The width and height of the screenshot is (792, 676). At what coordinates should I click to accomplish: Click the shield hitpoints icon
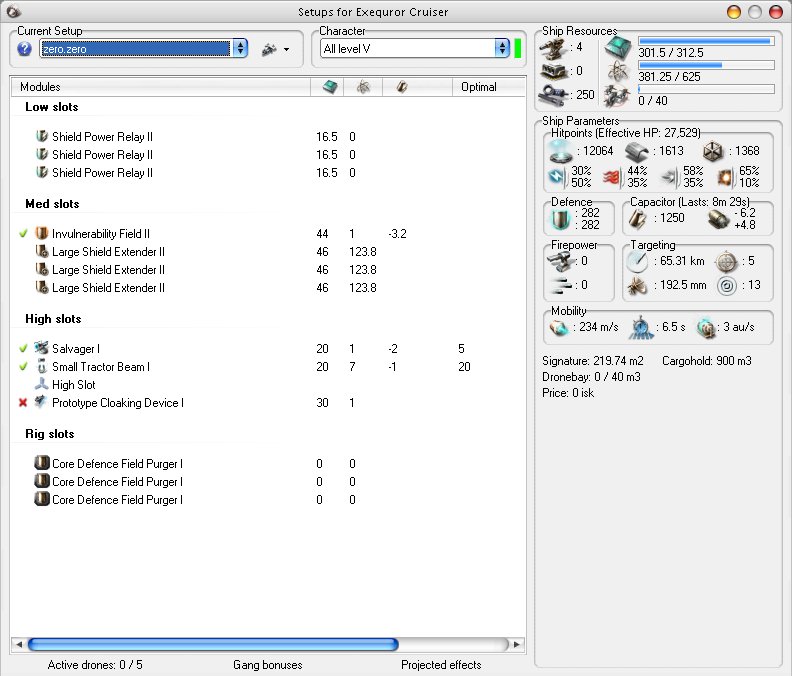coord(561,151)
